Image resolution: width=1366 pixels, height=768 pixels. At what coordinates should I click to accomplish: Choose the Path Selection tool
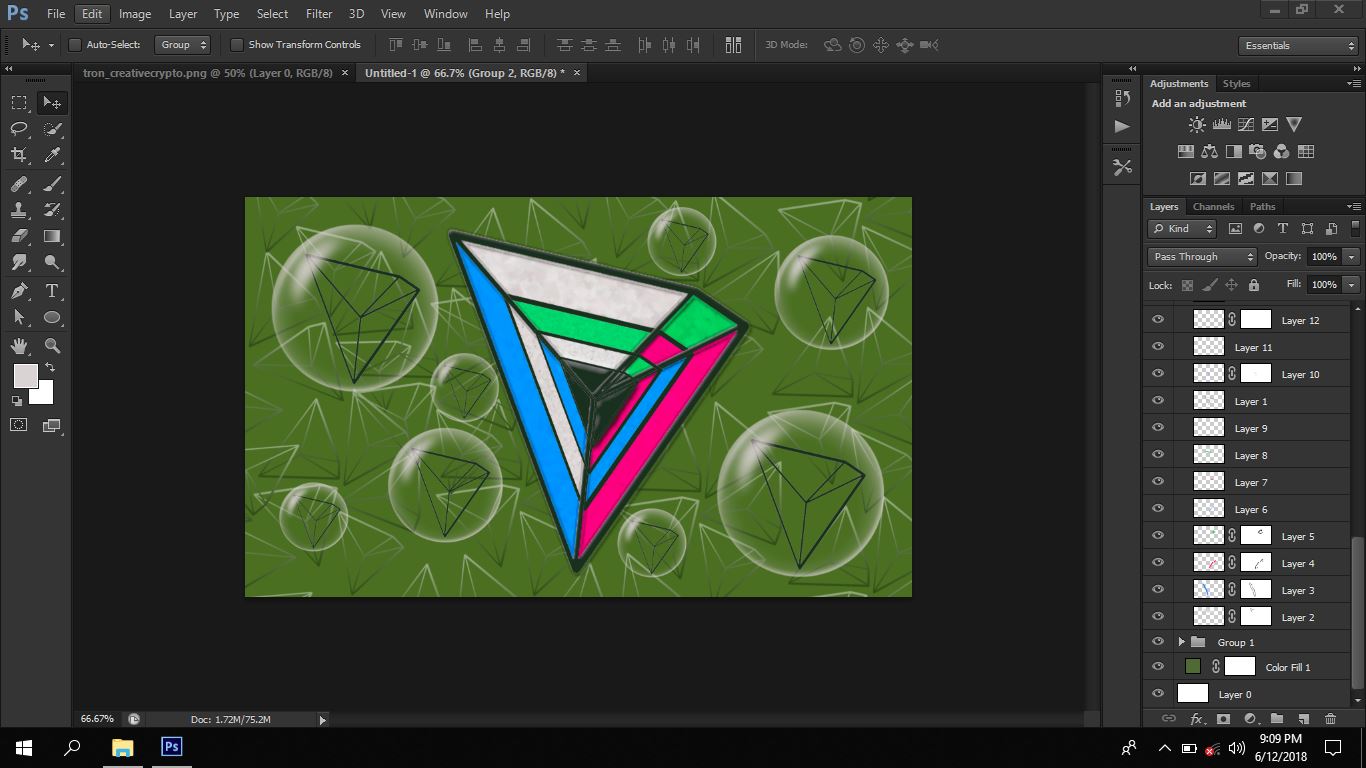[x=19, y=317]
